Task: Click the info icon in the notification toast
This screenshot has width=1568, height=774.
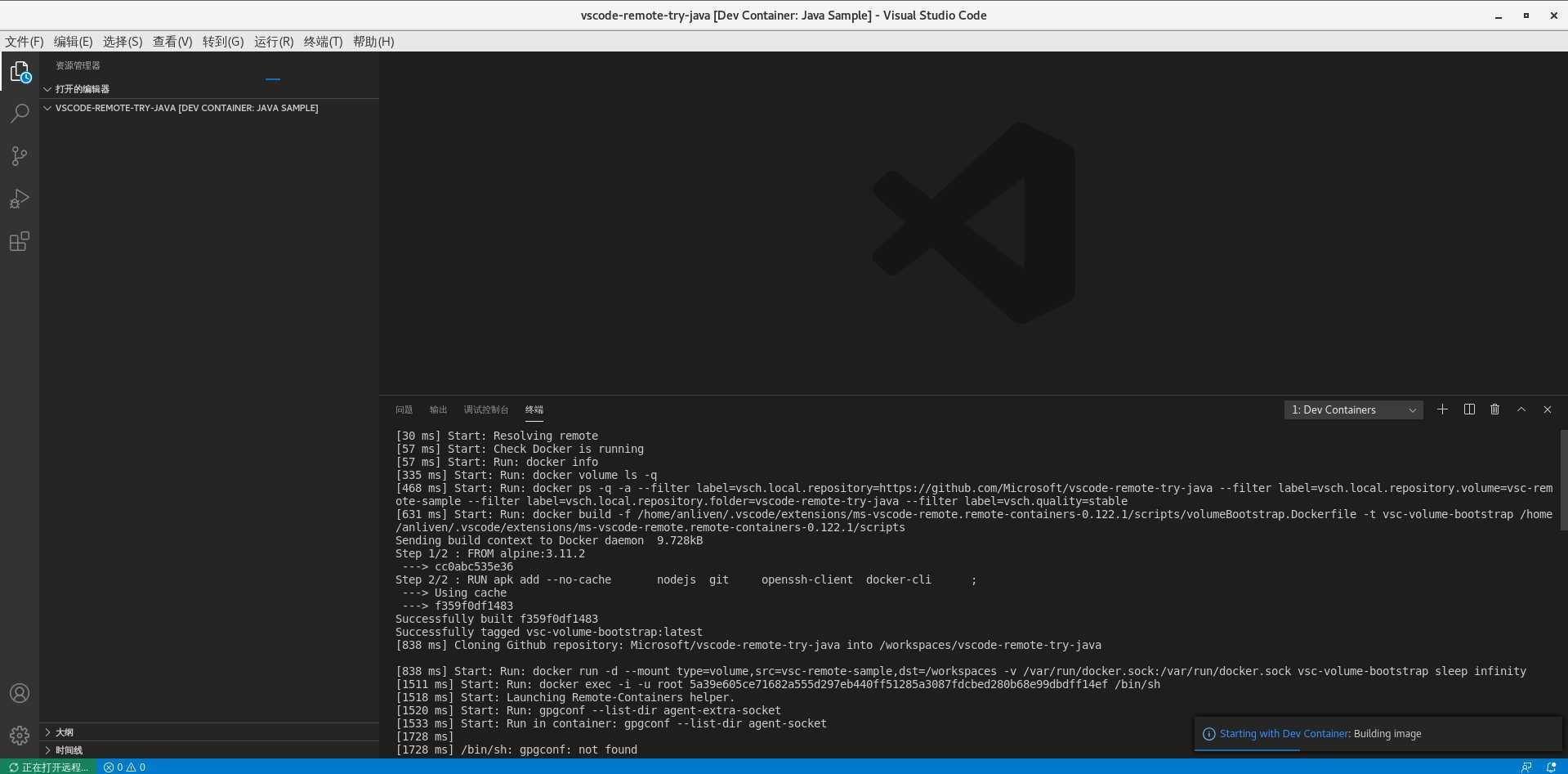Action: tap(1209, 734)
